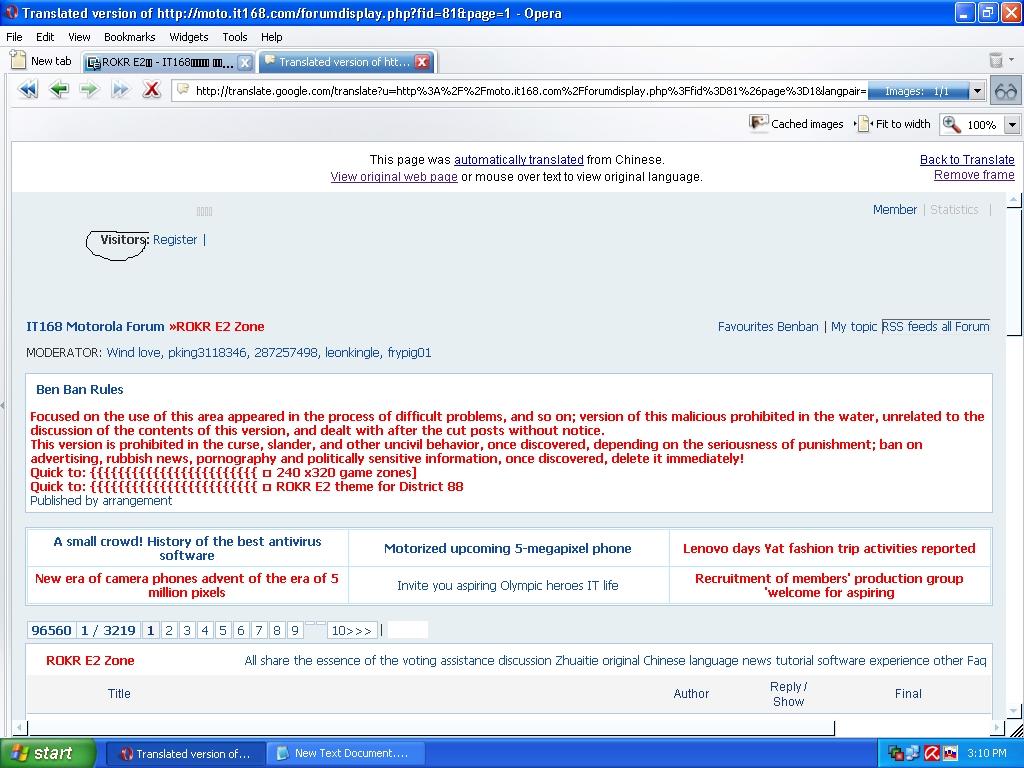
Task: Select the Translated version of htt... tab
Action: (x=344, y=61)
